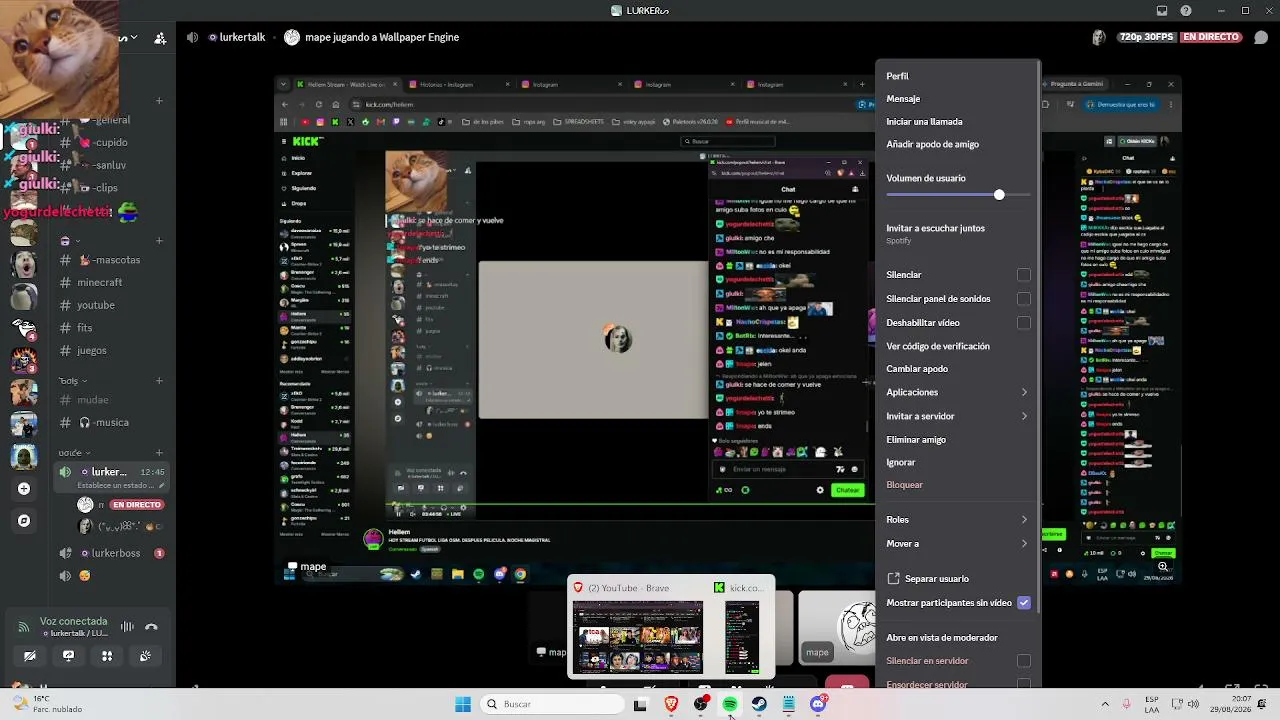Open Spotify from the taskbar
Image resolution: width=1280 pixels, height=720 pixels.
pyautogui.click(x=730, y=704)
